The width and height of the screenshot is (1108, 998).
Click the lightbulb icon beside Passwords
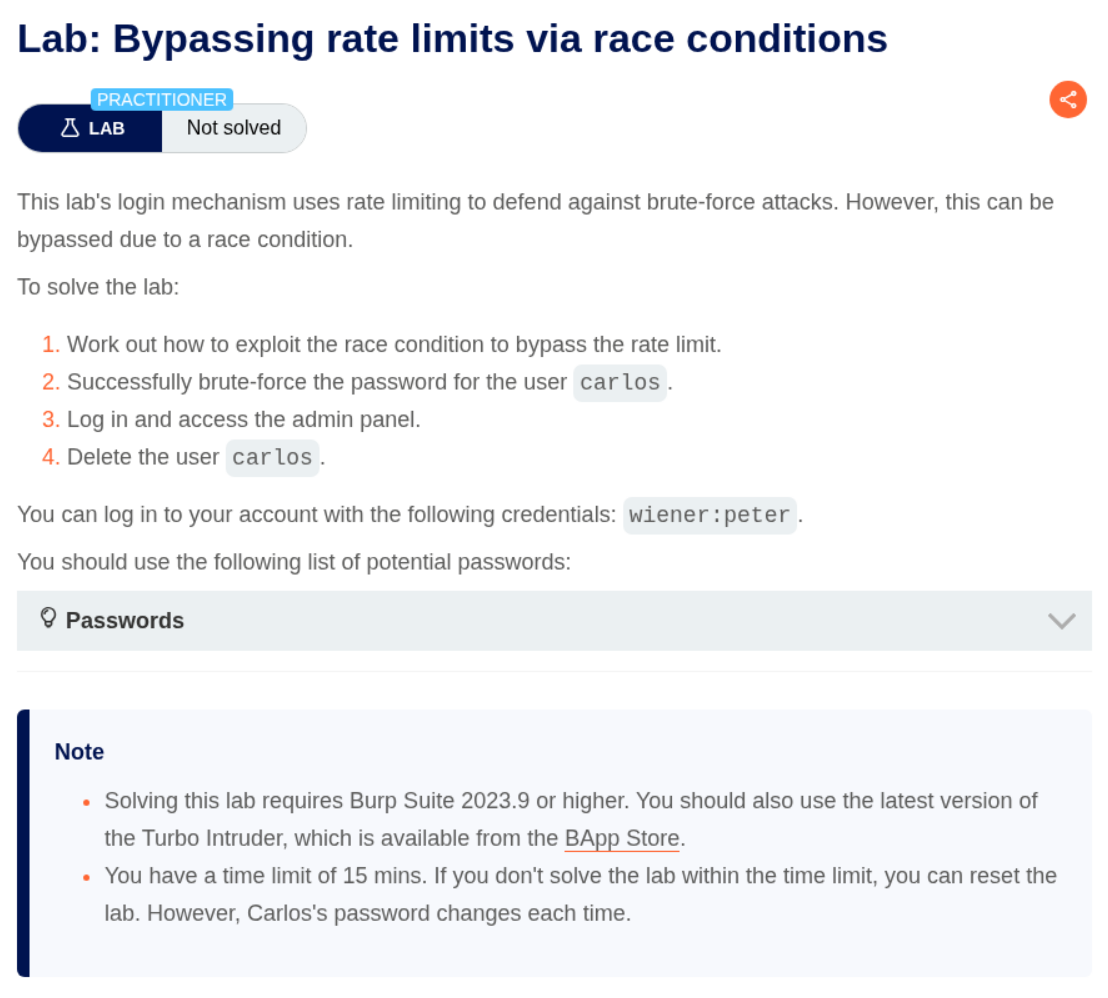(x=47, y=618)
